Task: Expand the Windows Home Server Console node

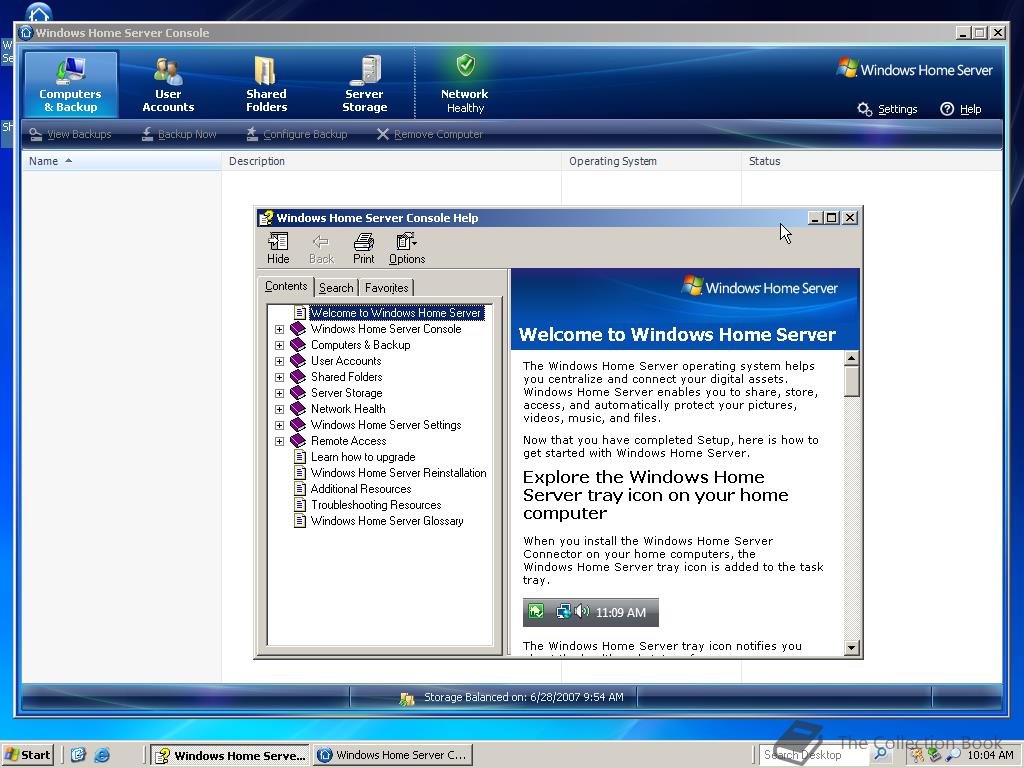Action: pyautogui.click(x=280, y=329)
